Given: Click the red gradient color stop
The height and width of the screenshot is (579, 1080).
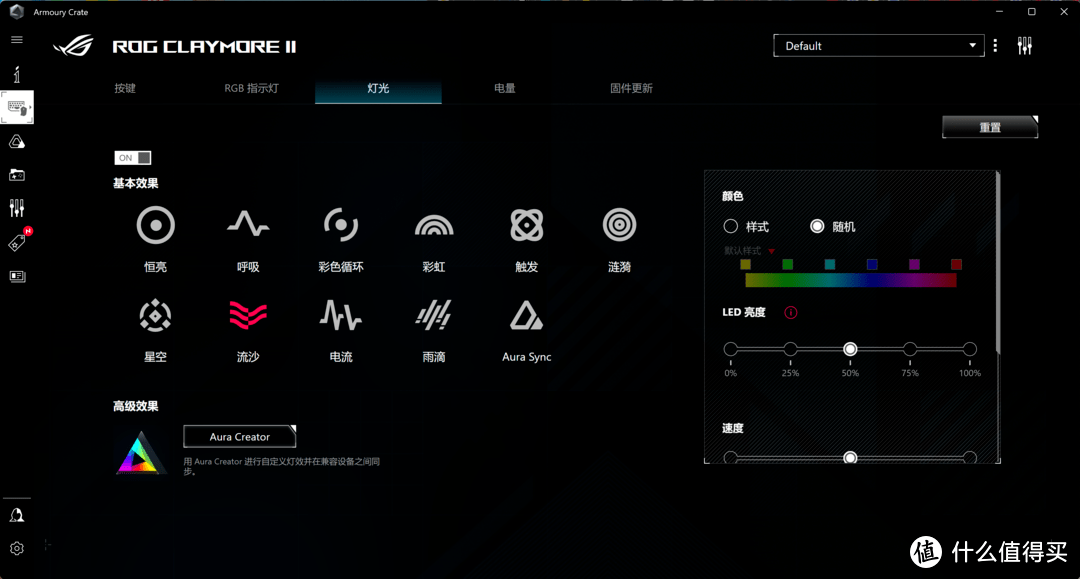Looking at the screenshot, I should (x=956, y=264).
